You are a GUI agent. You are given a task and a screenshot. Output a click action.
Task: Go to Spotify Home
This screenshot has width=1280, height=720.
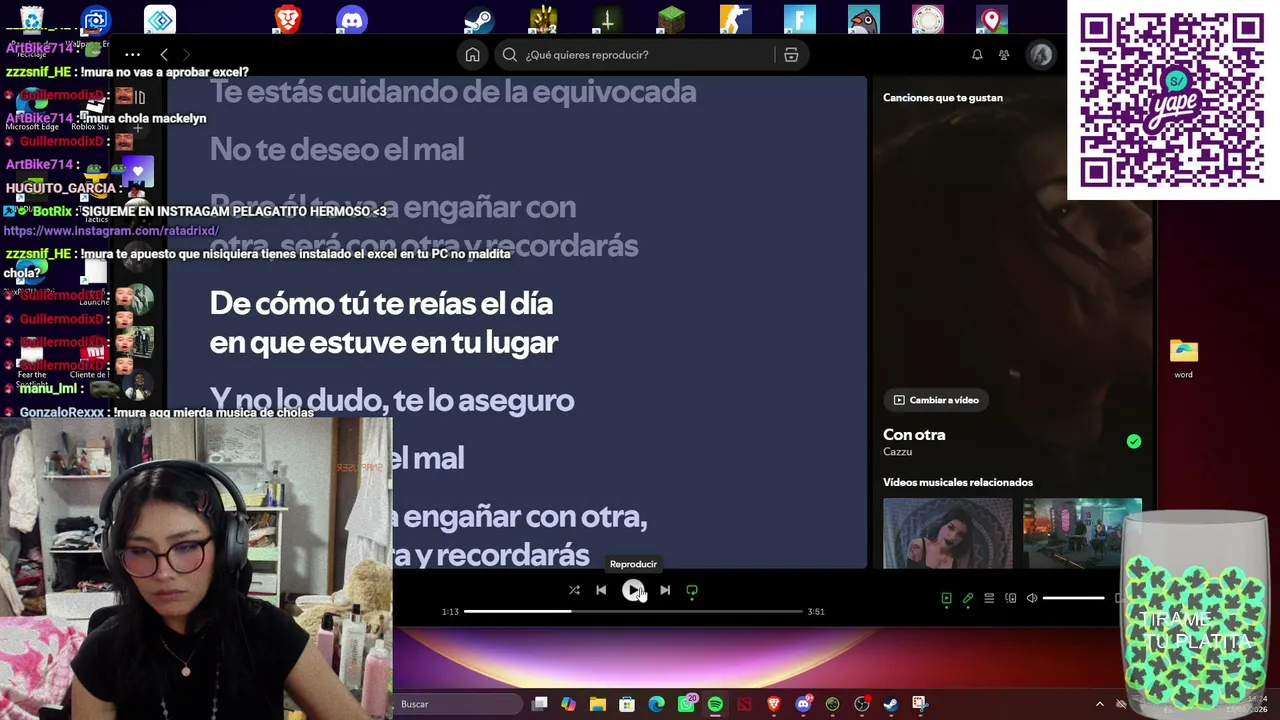[472, 55]
